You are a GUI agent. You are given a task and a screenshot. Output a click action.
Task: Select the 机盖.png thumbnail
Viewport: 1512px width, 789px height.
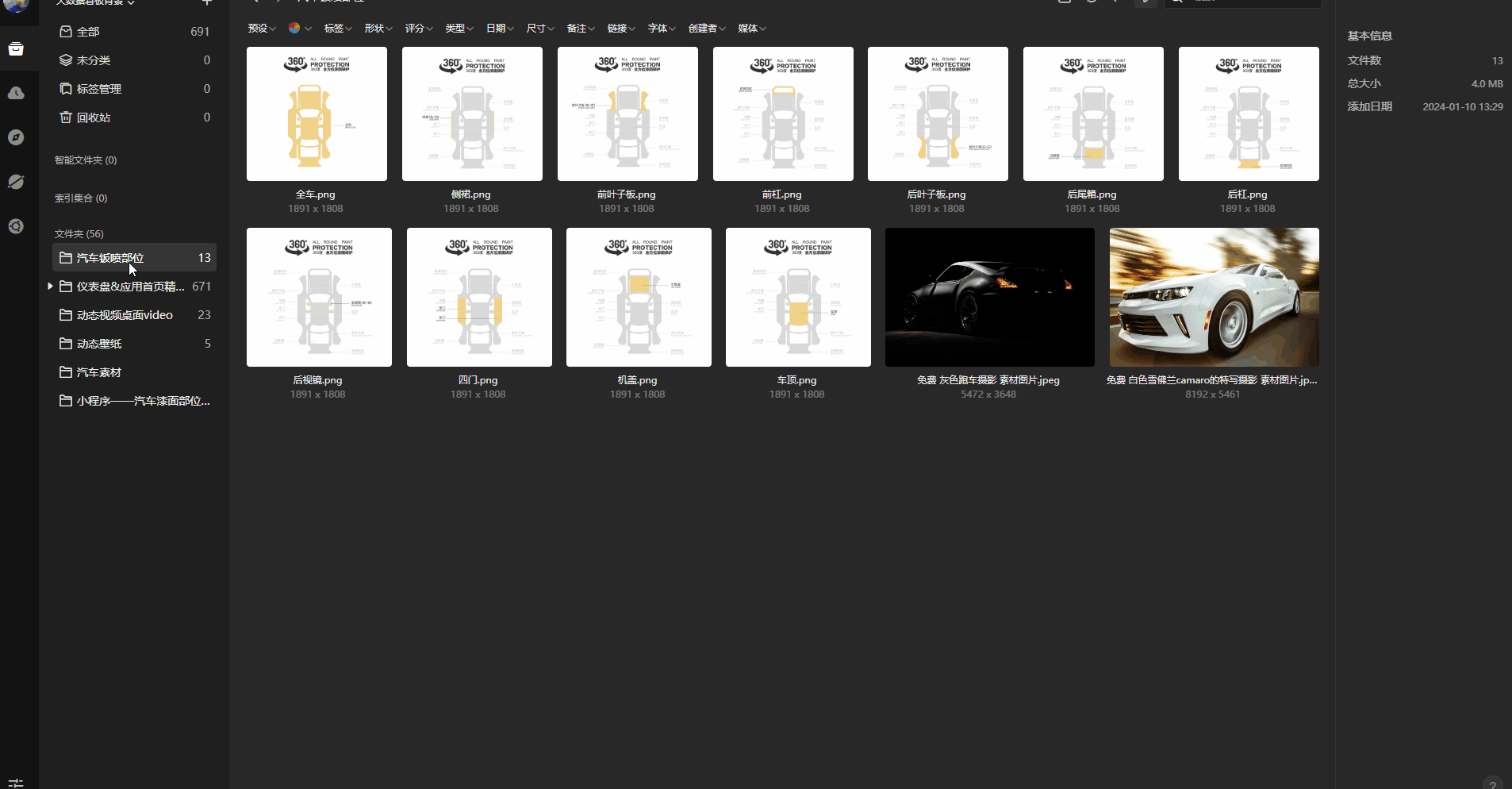tap(639, 297)
